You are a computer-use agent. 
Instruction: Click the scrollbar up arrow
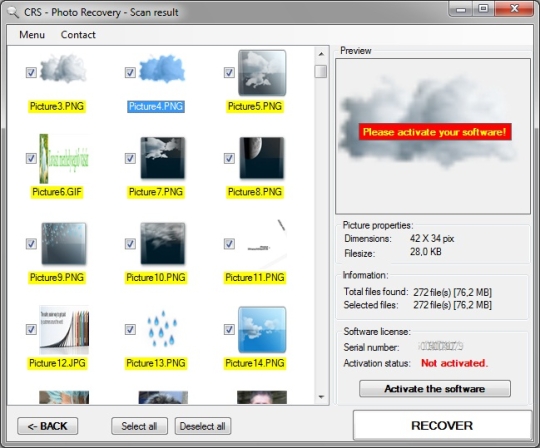coord(321,54)
